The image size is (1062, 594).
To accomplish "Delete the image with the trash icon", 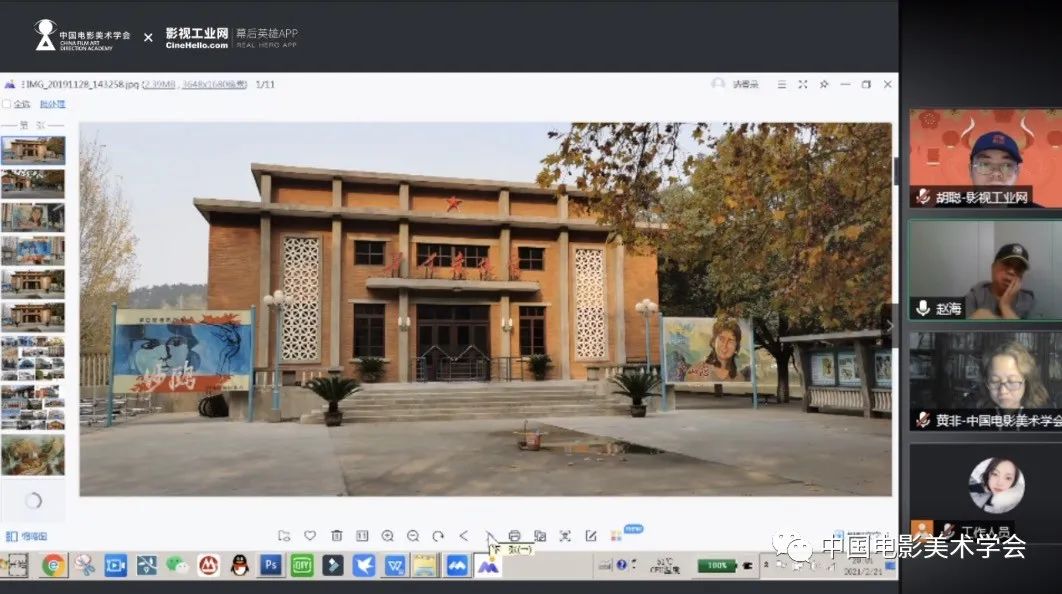I will coord(336,536).
